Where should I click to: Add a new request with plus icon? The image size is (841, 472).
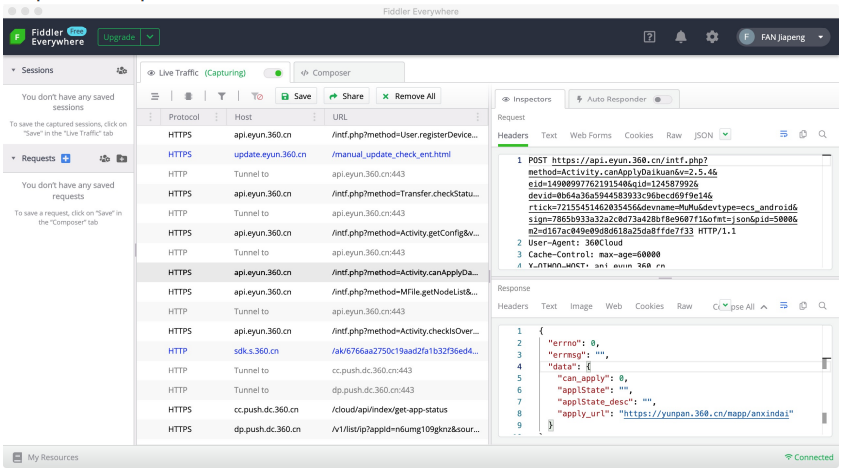[x=66, y=158]
